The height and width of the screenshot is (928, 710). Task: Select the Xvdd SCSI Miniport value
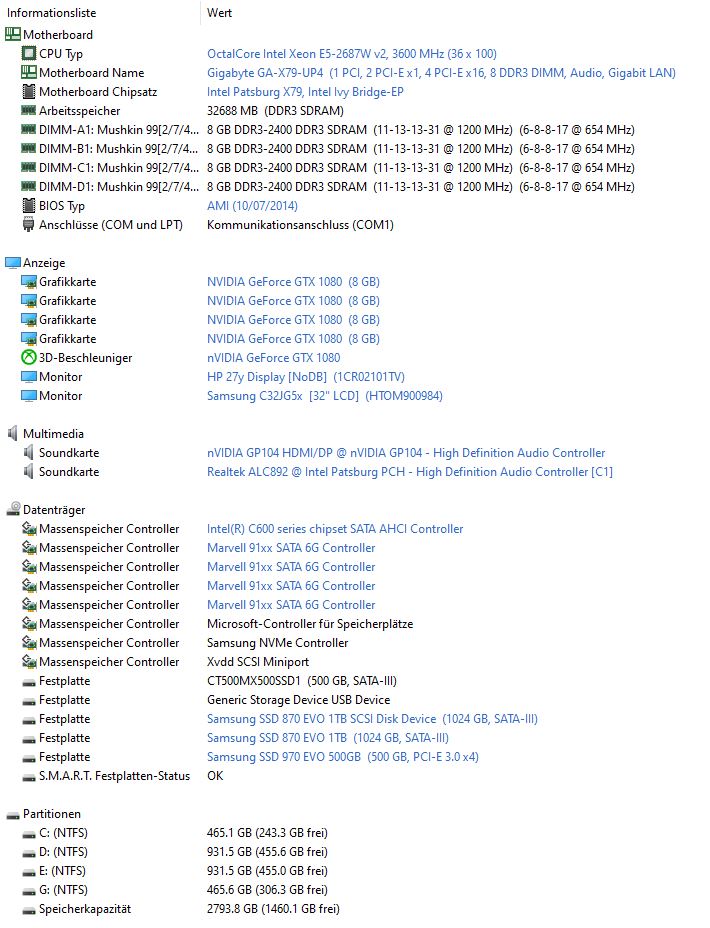click(x=258, y=661)
